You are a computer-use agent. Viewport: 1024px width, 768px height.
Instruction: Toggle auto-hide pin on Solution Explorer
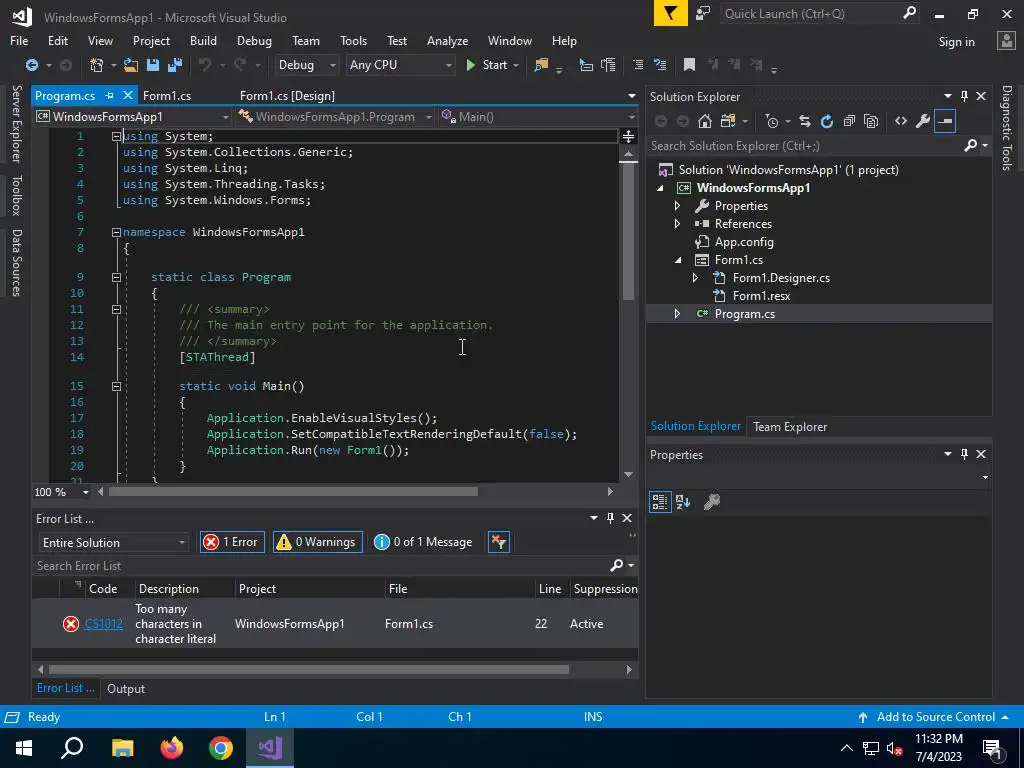point(965,96)
